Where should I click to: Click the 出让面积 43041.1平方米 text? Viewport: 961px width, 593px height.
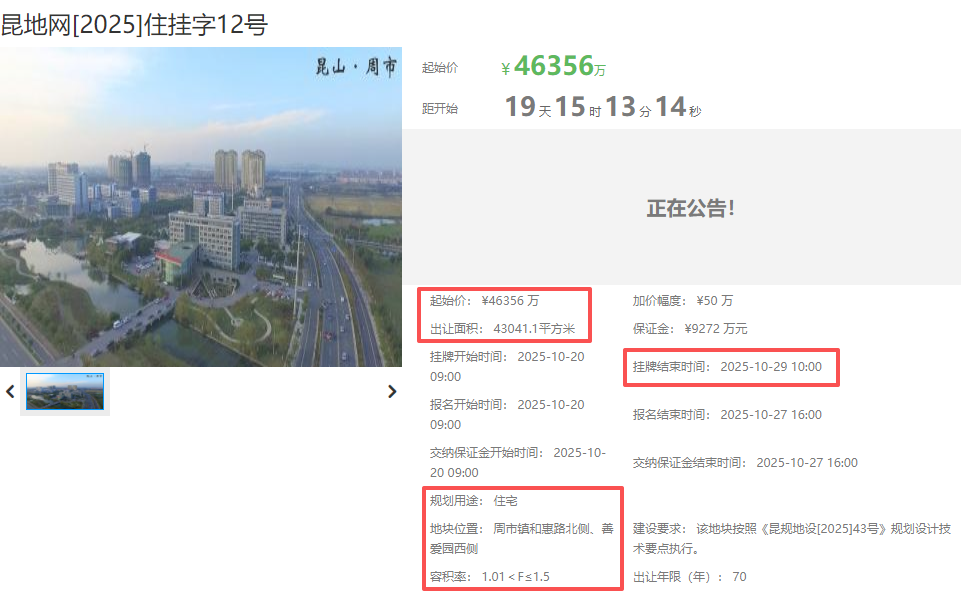(x=502, y=328)
